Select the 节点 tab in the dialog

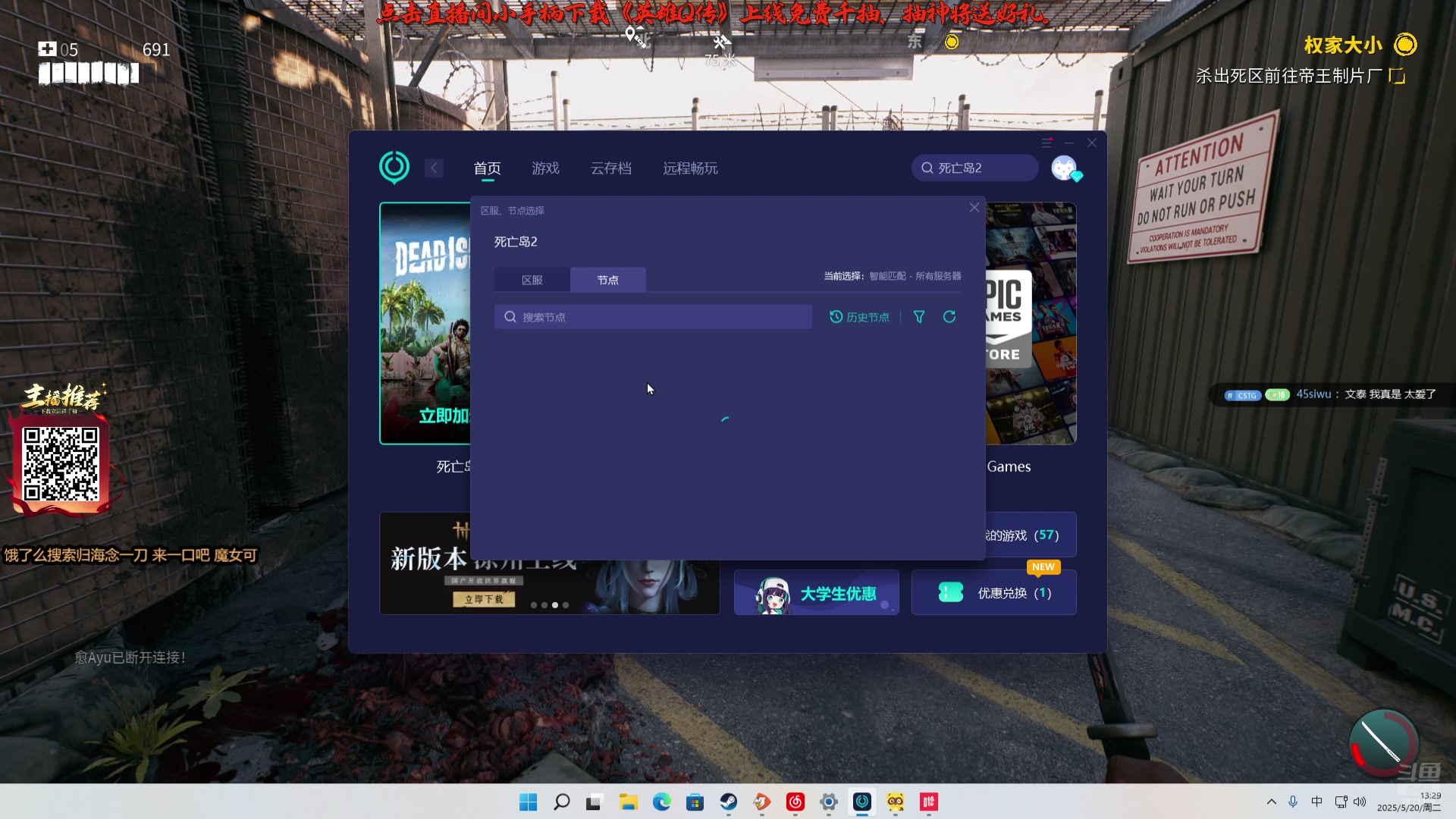pos(608,280)
